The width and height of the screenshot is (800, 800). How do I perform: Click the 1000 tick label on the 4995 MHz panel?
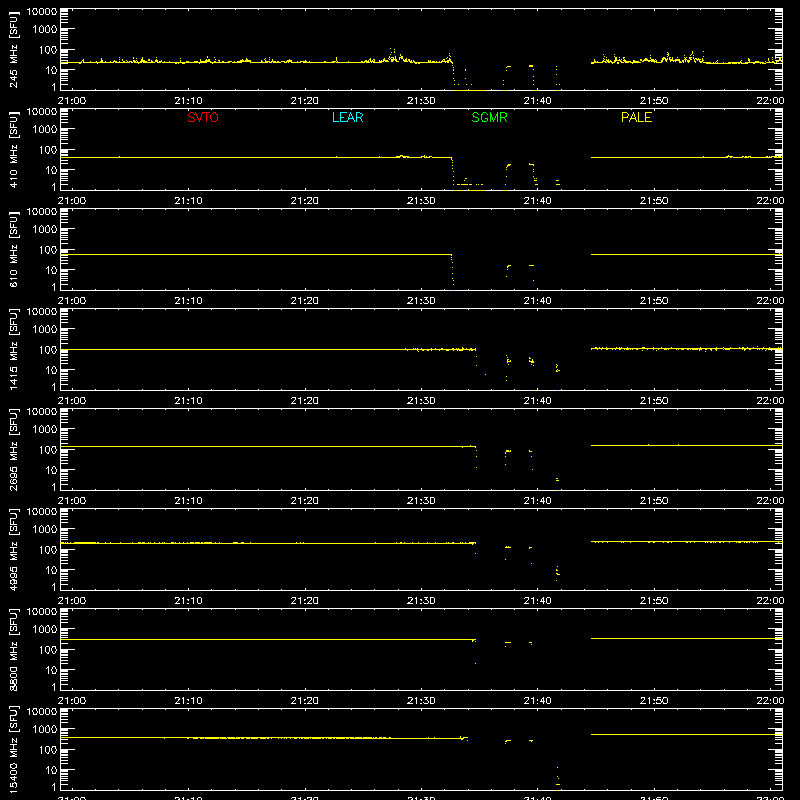45,529
